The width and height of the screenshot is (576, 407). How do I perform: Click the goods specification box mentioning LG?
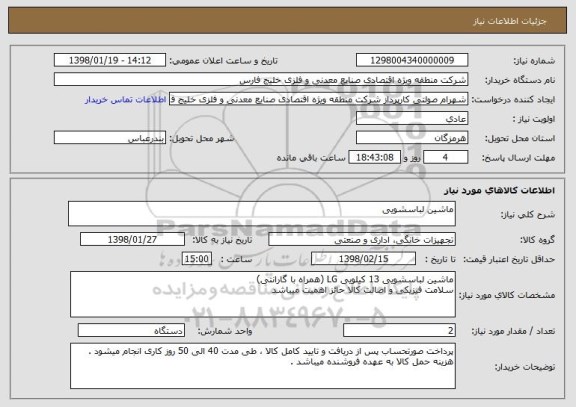[x=263, y=294]
